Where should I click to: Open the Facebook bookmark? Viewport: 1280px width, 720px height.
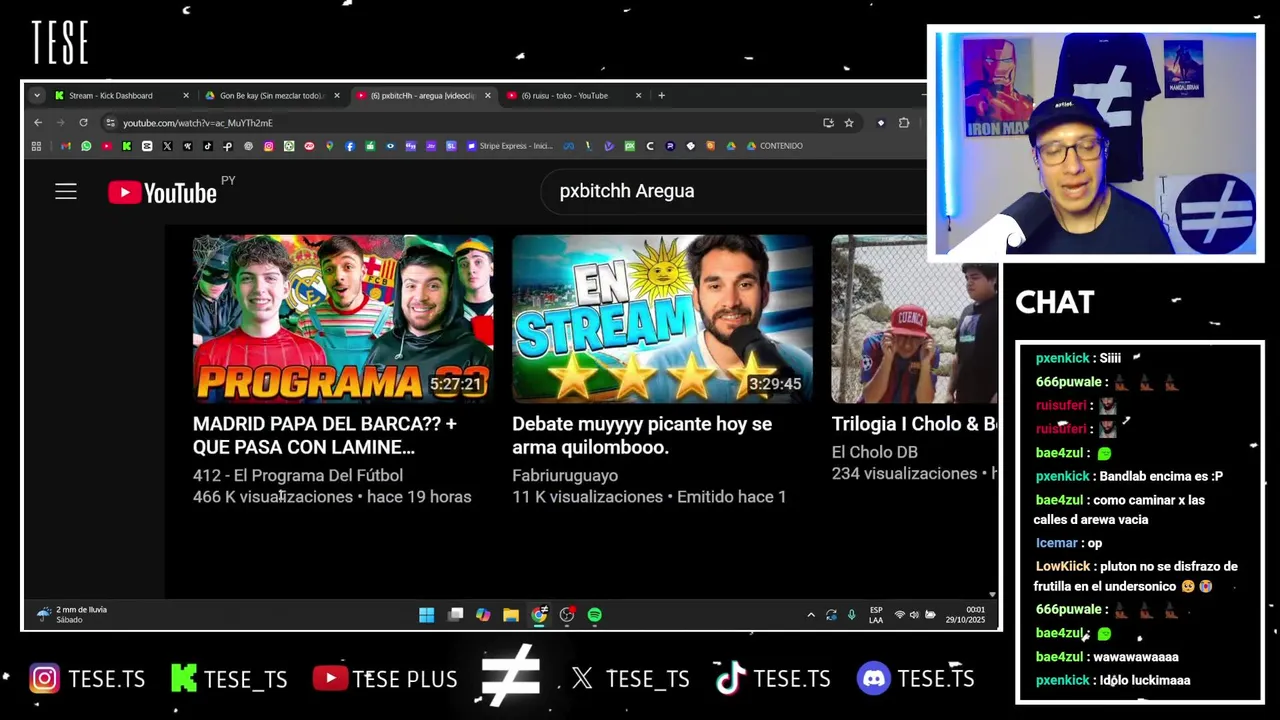(350, 146)
